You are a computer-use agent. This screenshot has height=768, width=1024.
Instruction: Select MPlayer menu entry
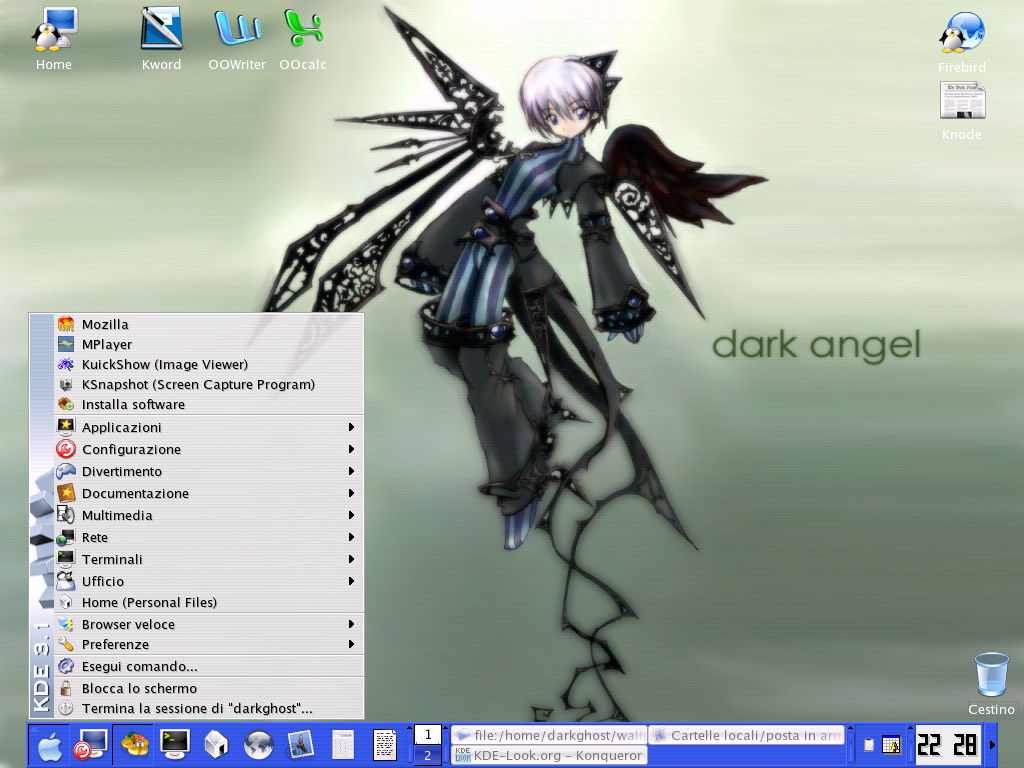tap(209, 345)
